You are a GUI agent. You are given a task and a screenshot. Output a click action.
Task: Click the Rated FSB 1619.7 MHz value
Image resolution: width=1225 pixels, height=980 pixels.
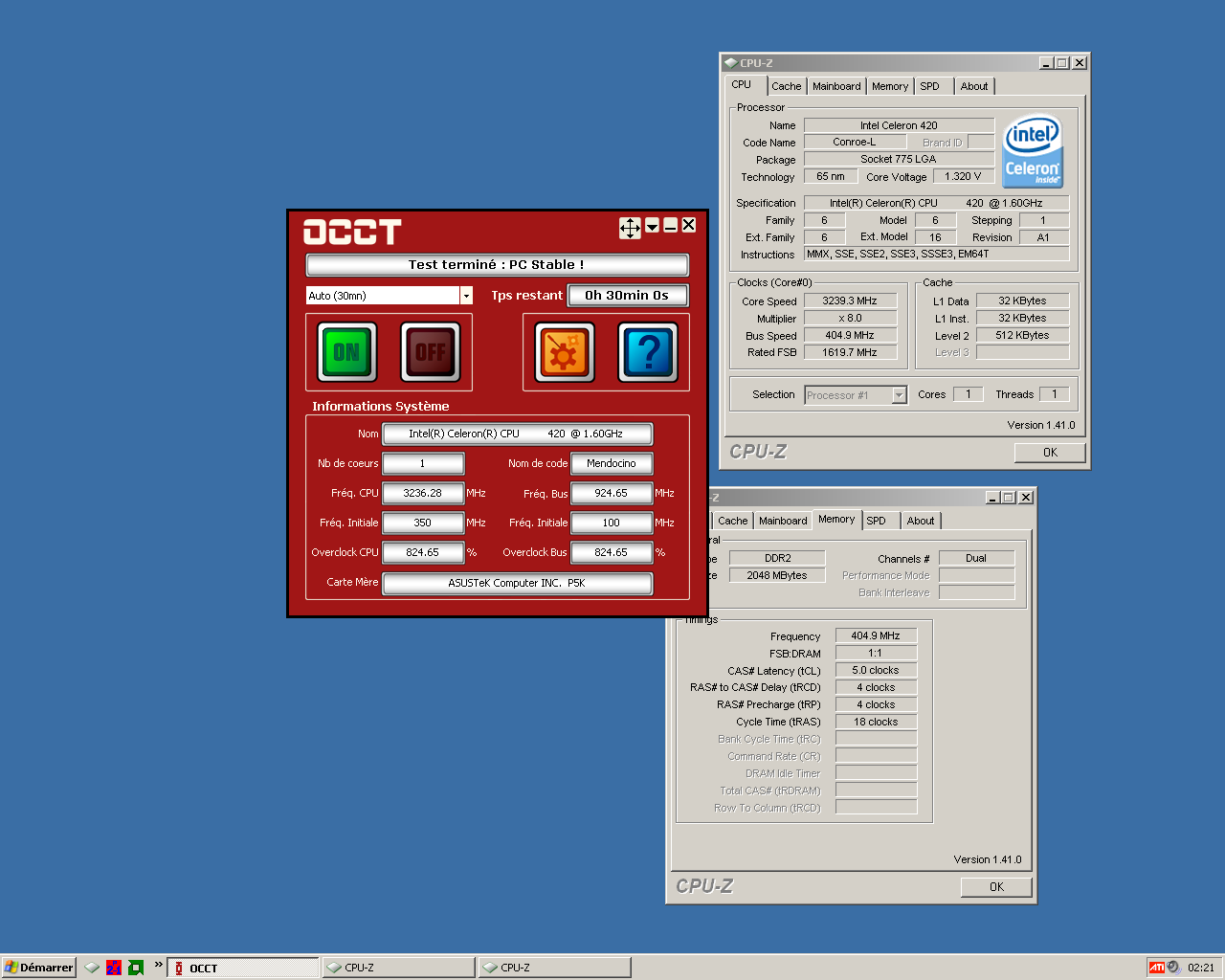850,352
